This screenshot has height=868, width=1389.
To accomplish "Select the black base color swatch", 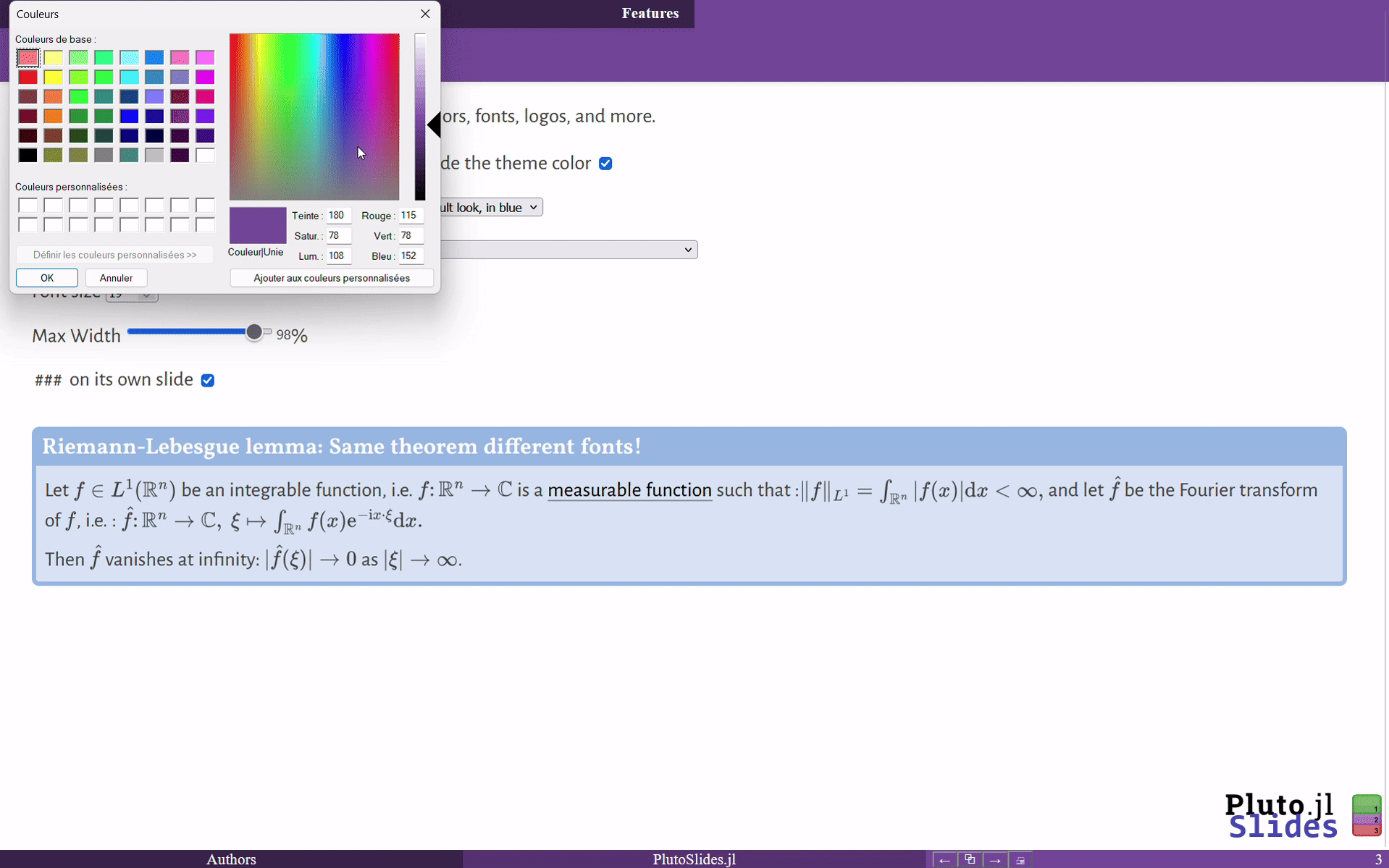I will point(28,155).
